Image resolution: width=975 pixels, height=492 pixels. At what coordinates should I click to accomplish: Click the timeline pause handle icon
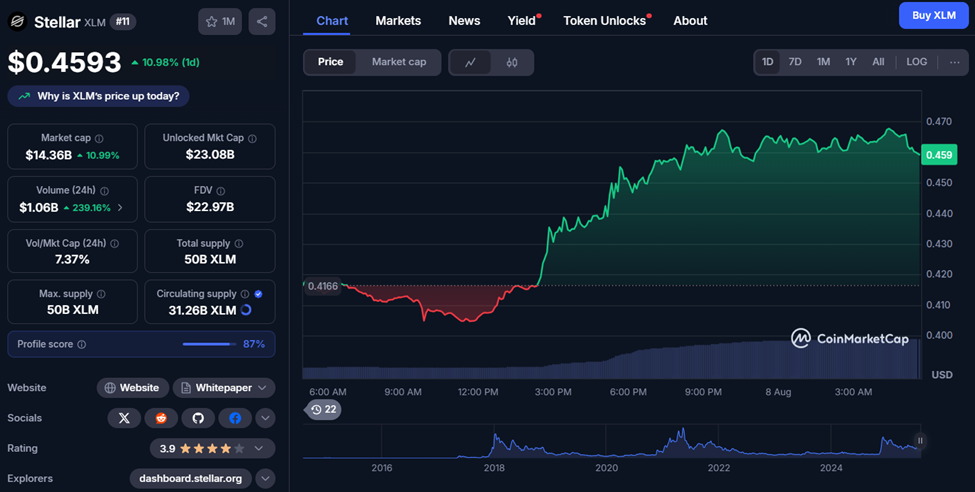coord(920,441)
